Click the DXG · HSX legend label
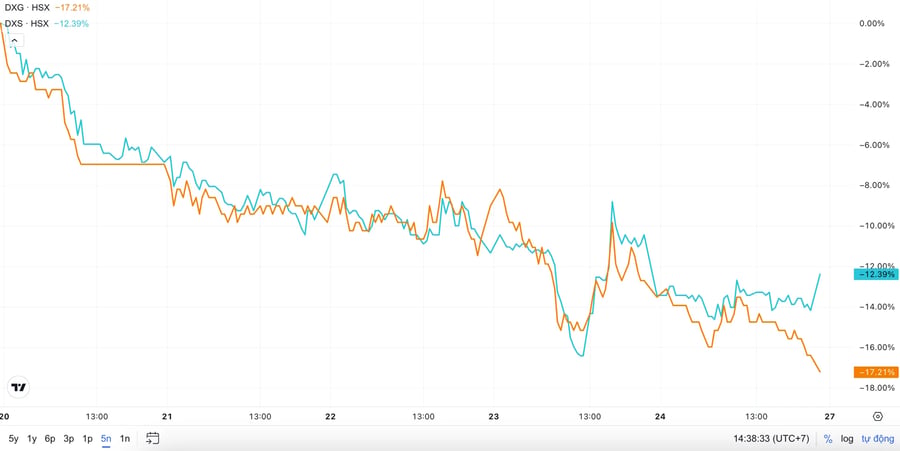The image size is (900, 451). pos(28,8)
